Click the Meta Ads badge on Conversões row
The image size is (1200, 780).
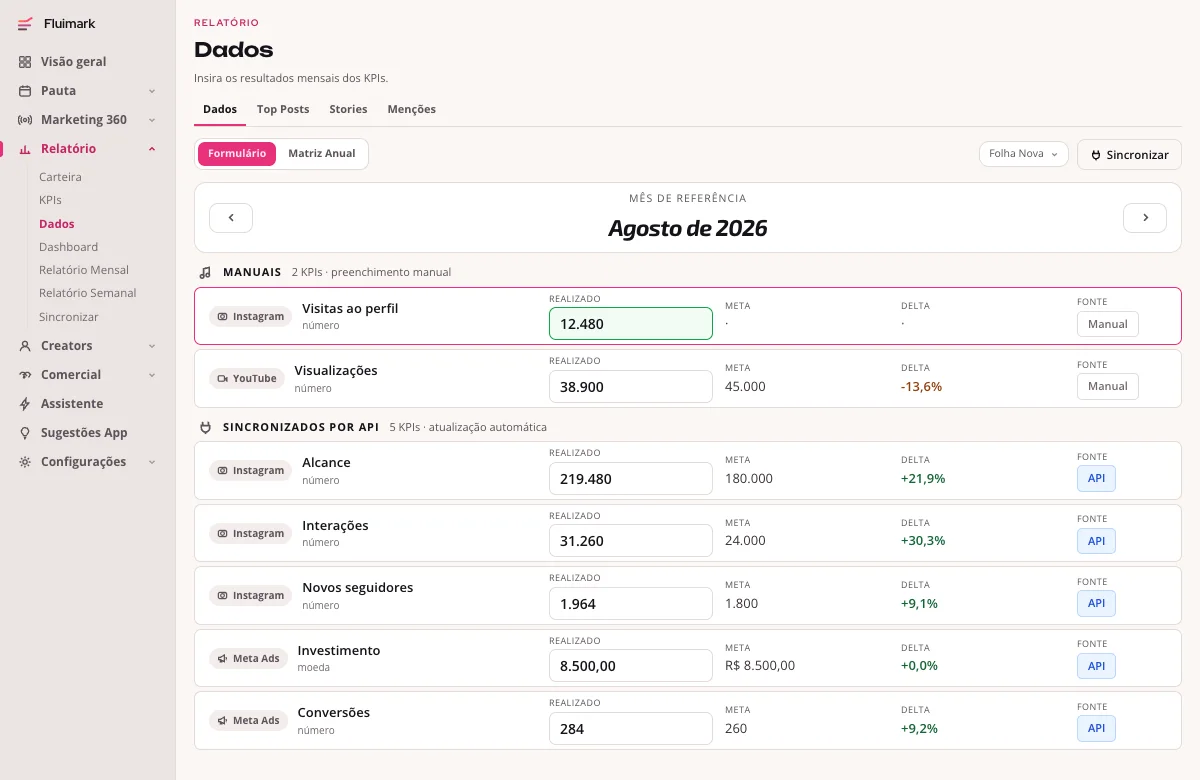point(248,721)
